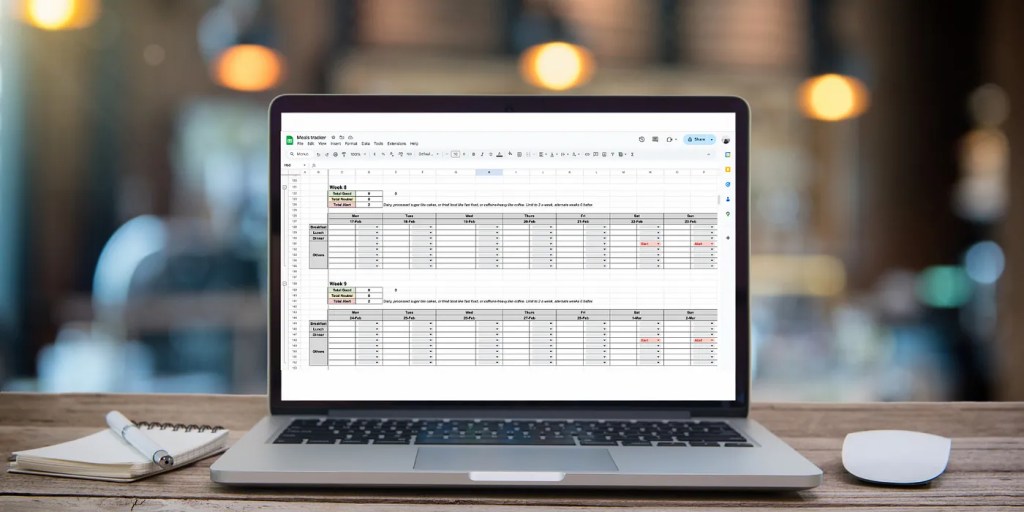Open the Contacts side panel icon
1024x512 pixels.
[728, 199]
